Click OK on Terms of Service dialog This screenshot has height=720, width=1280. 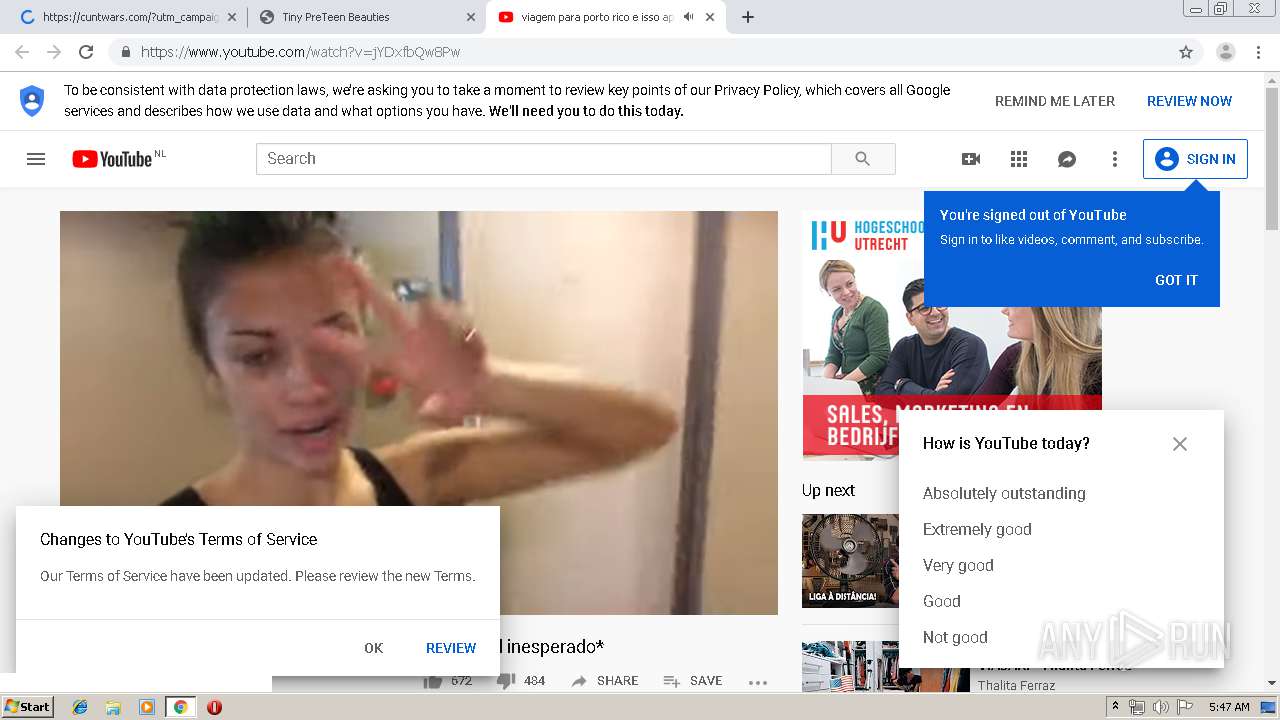tap(374, 648)
